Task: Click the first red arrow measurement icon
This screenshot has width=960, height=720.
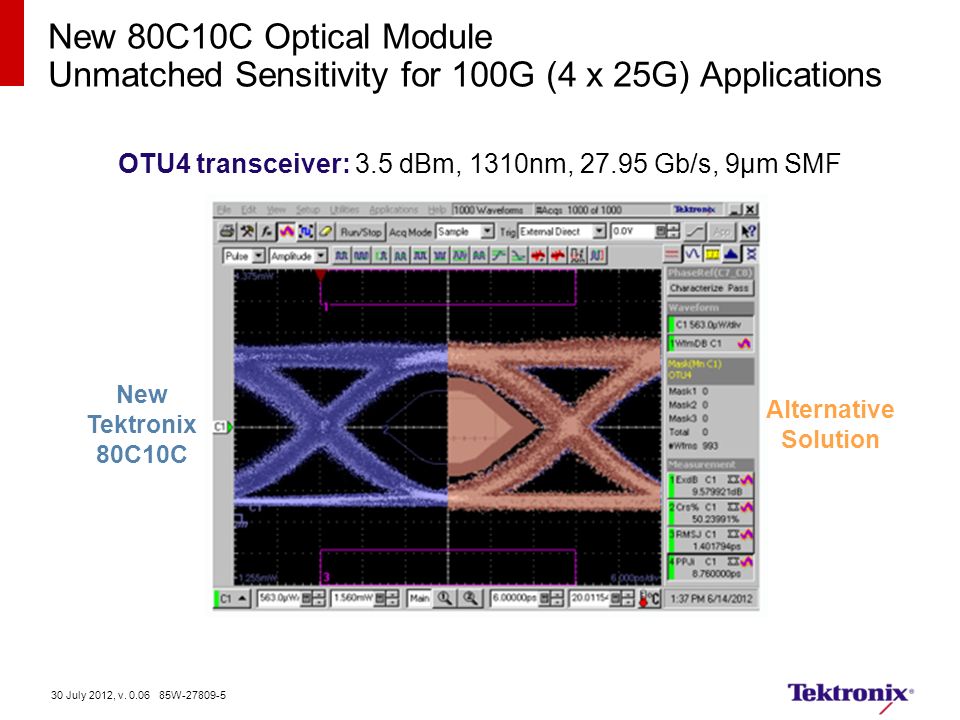Action: point(537,255)
